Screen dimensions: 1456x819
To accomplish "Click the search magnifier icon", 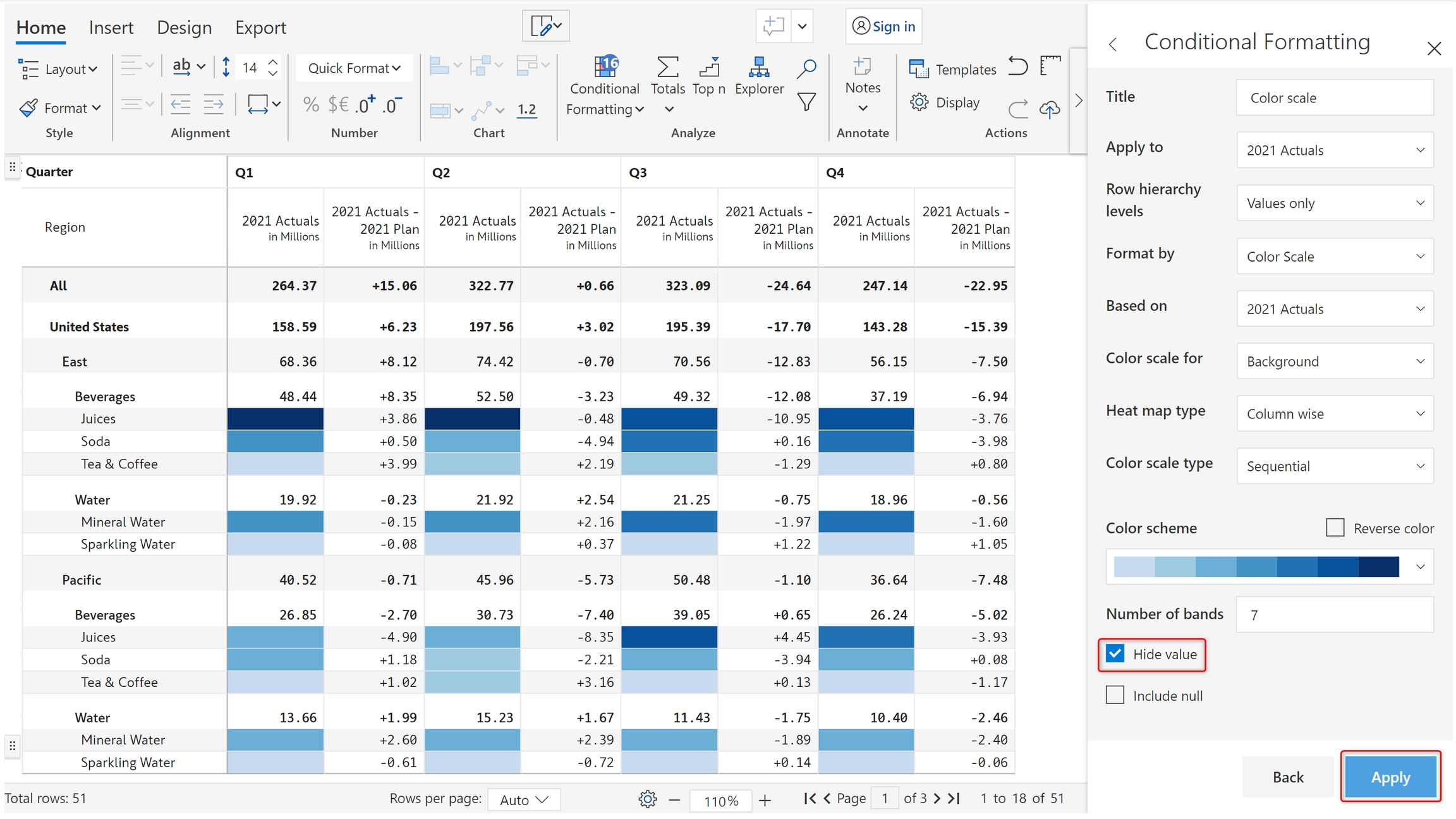I will 806,68.
